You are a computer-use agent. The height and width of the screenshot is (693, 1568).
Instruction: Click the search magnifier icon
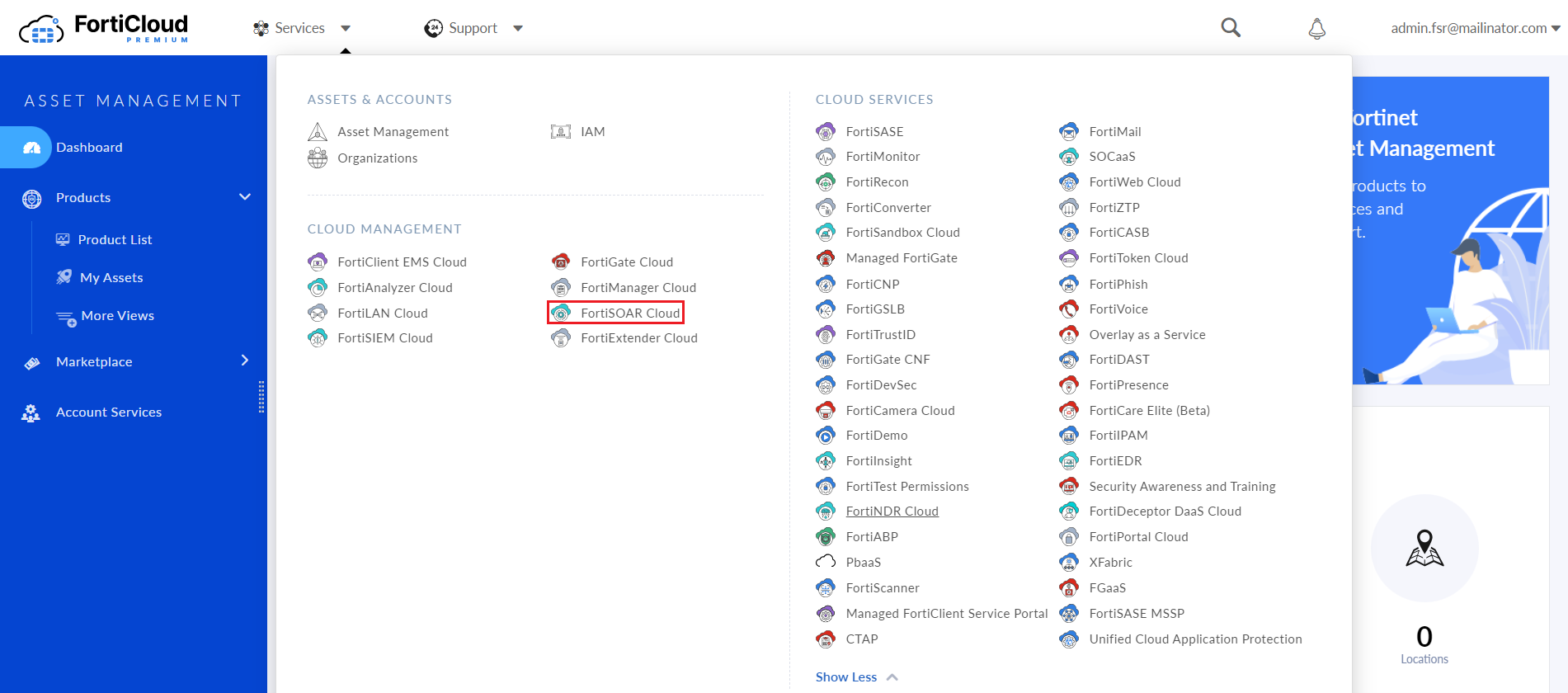pyautogui.click(x=1231, y=27)
